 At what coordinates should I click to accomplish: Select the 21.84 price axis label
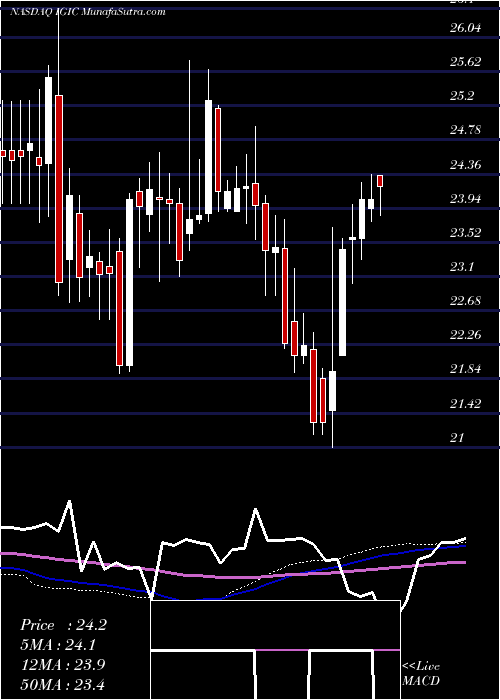[465, 369]
